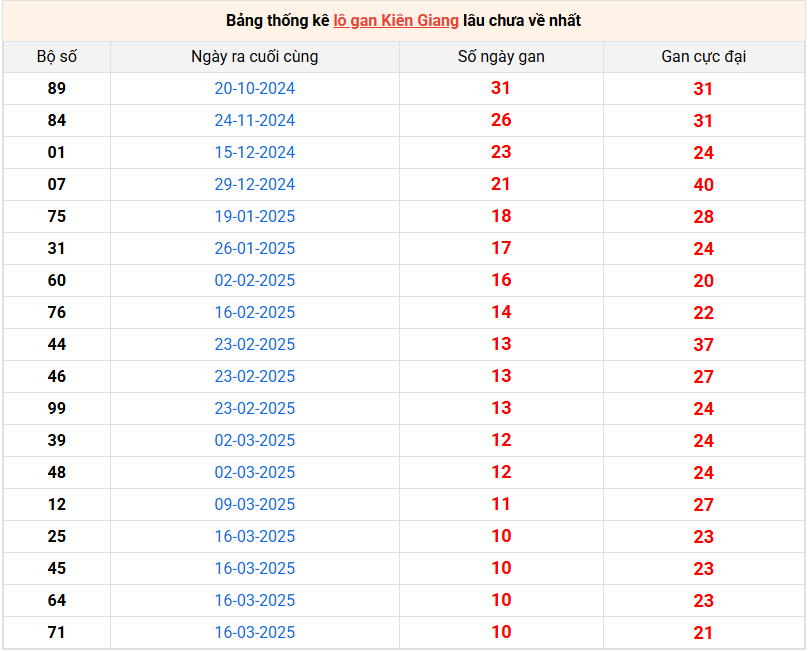Select the 'Bộ số' column header

pyautogui.click(x=57, y=57)
